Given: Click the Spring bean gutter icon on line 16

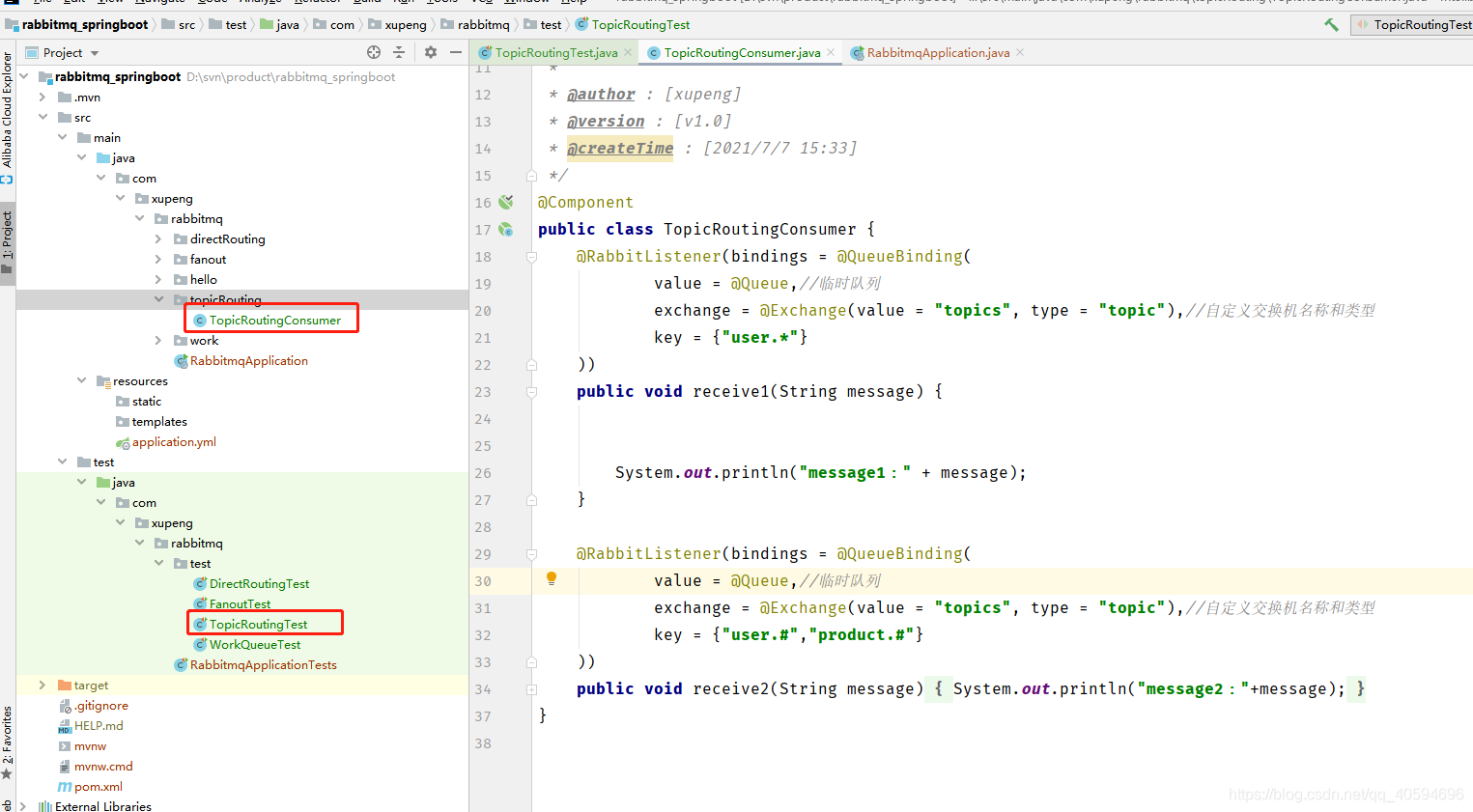Looking at the screenshot, I should point(506,202).
